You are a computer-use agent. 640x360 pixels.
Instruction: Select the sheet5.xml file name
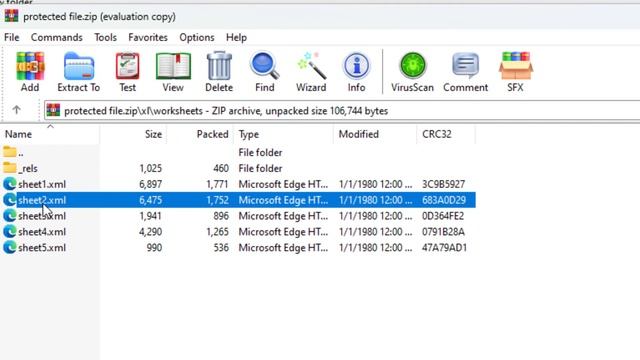coord(42,248)
